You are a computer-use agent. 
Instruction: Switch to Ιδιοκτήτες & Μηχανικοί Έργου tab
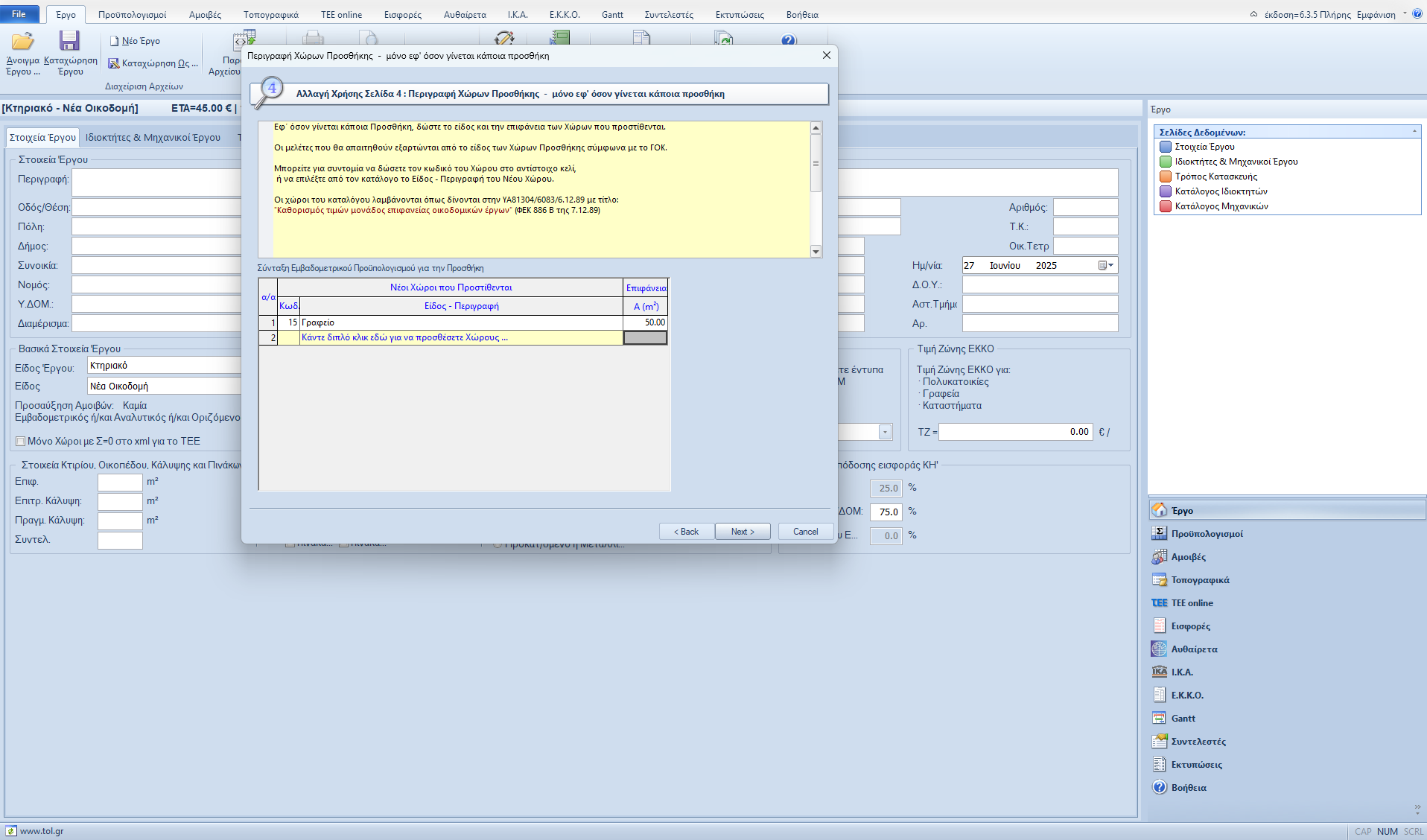coord(153,138)
